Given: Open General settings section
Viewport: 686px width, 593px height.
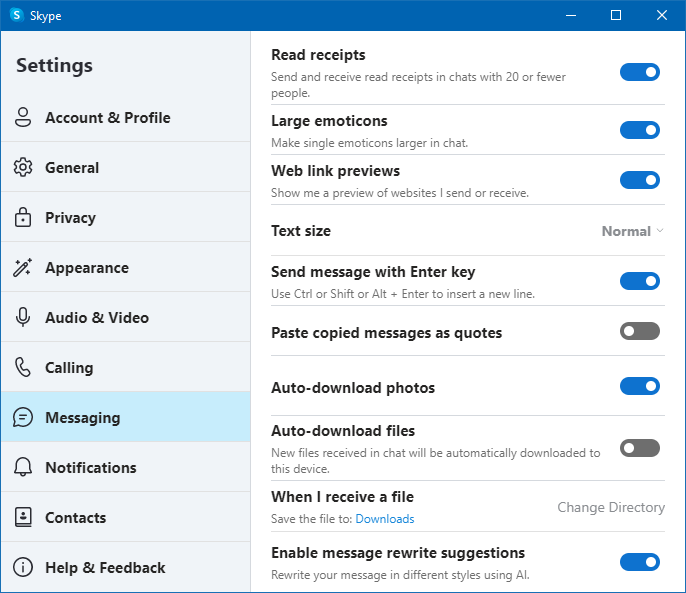Looking at the screenshot, I should pos(126,167).
